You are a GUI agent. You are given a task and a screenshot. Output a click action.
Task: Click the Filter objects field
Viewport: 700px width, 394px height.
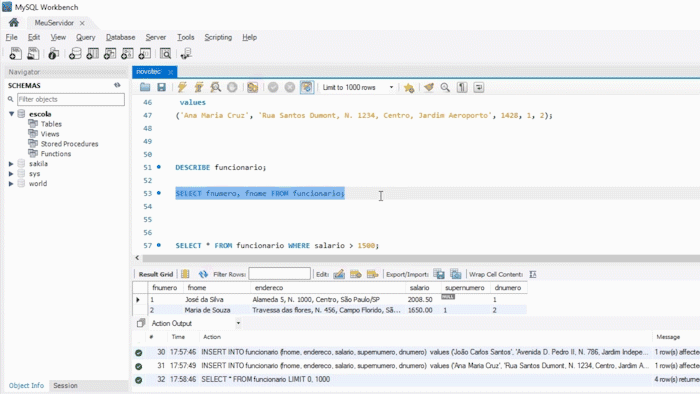coord(71,99)
